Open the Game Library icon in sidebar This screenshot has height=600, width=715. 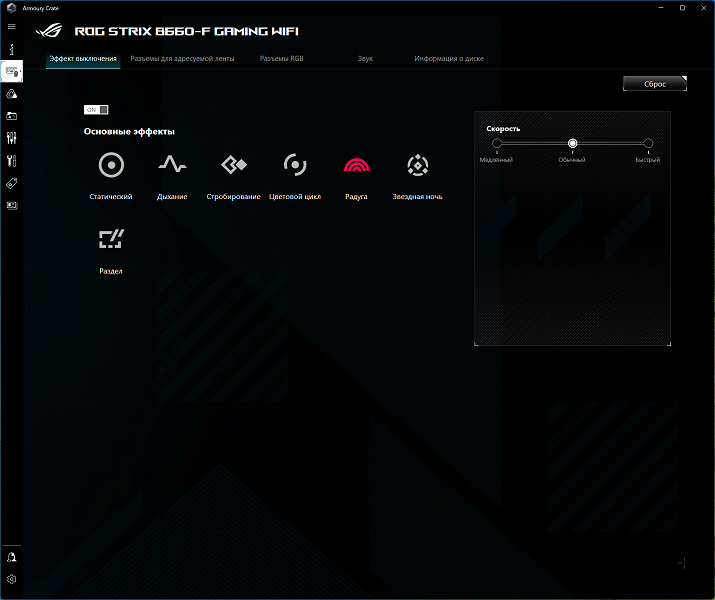click(11, 116)
